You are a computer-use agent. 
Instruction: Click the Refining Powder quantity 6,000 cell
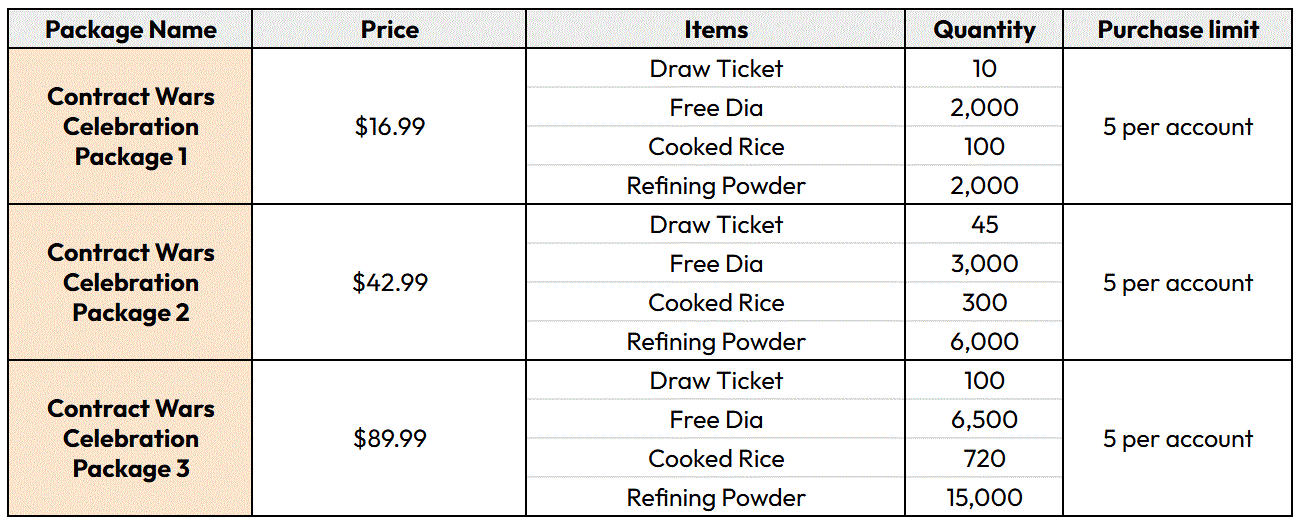pyautogui.click(x=984, y=342)
